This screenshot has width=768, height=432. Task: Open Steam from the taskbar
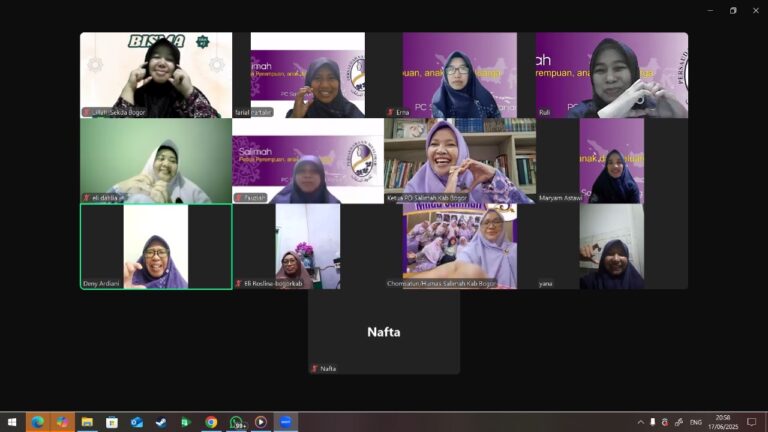(x=161, y=422)
